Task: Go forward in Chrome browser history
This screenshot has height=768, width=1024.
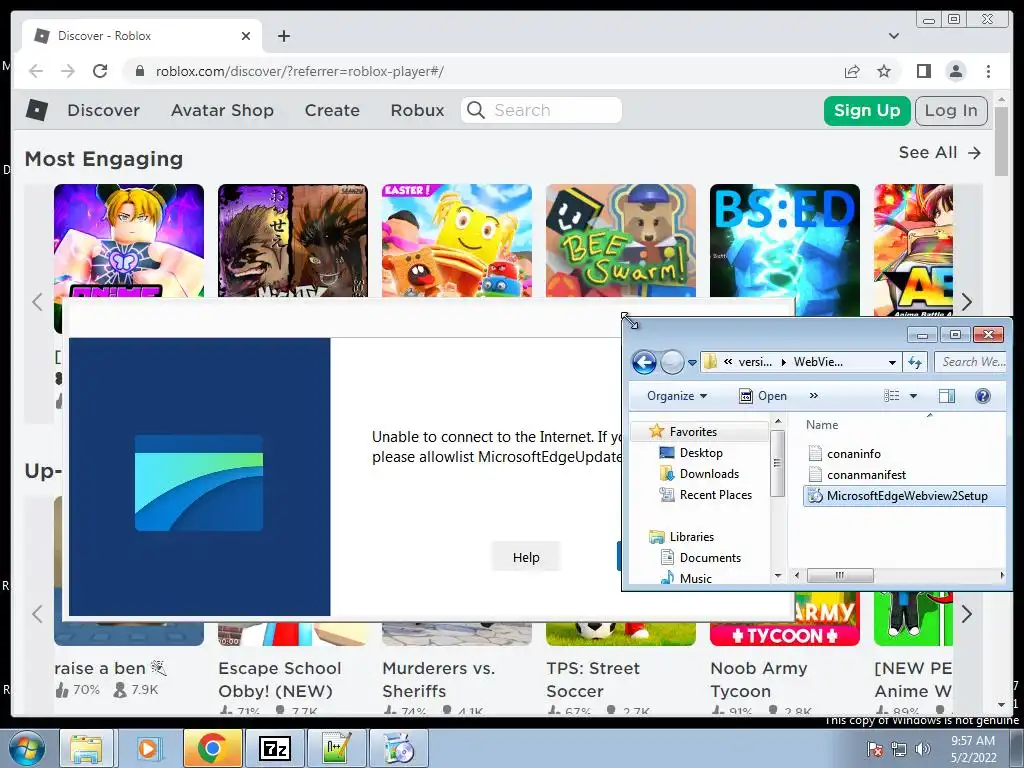Action: pos(68,71)
